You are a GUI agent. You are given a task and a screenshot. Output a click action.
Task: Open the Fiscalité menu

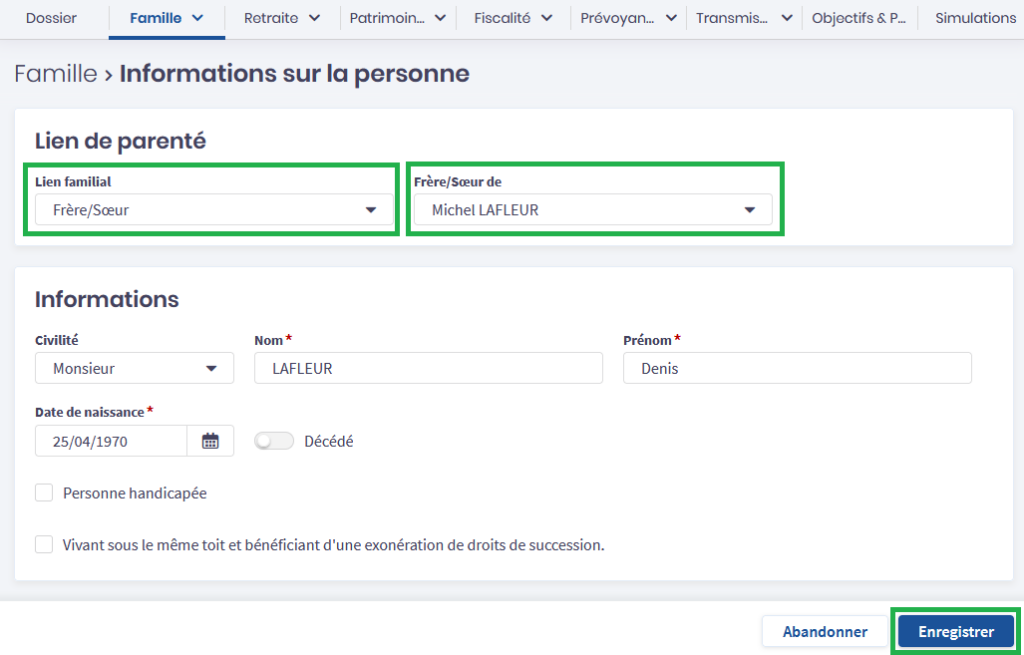514,18
